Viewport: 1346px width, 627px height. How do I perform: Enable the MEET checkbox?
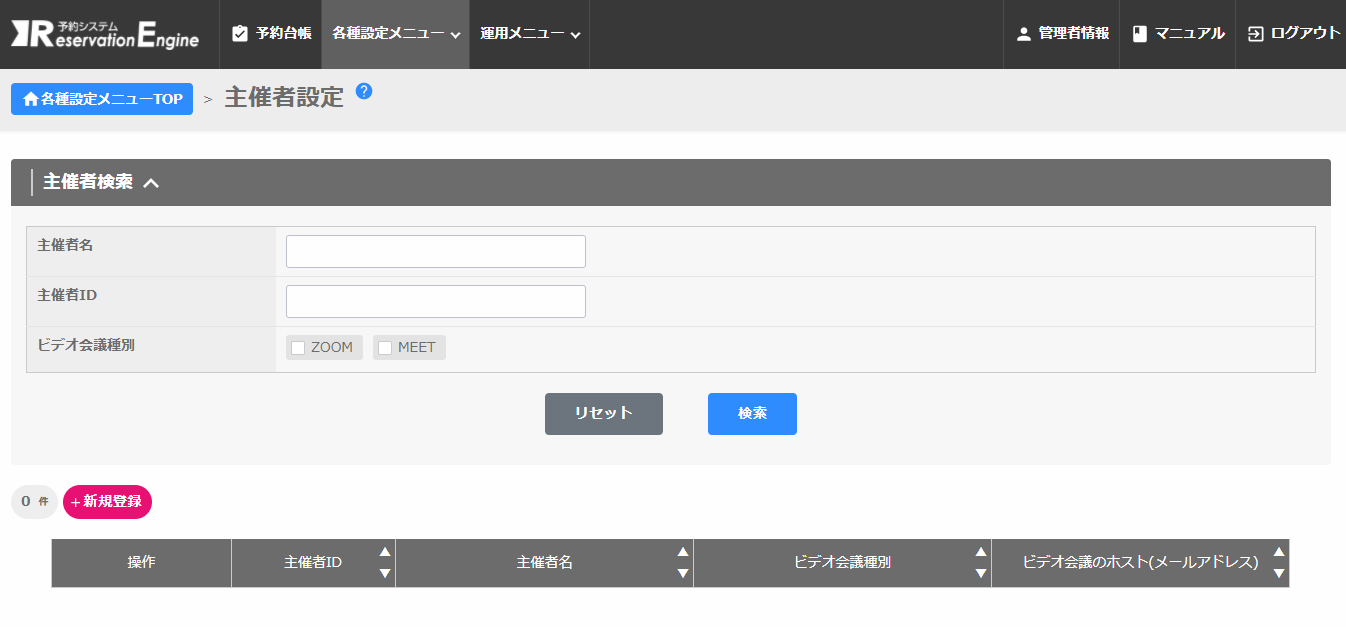pos(385,348)
